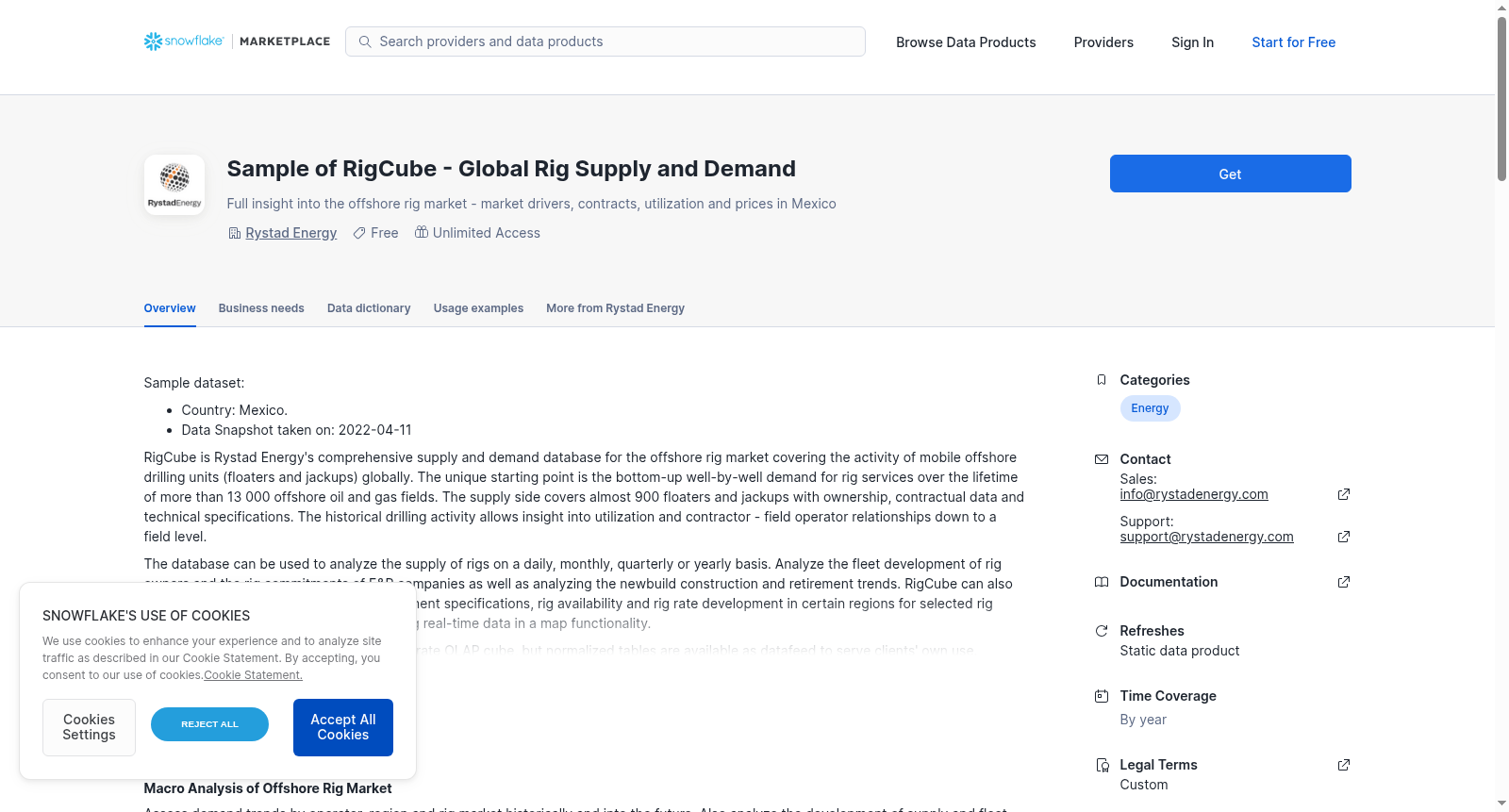Viewport: 1509px width, 812px height.
Task: Click REJECT ALL cookies button
Action: click(x=209, y=724)
